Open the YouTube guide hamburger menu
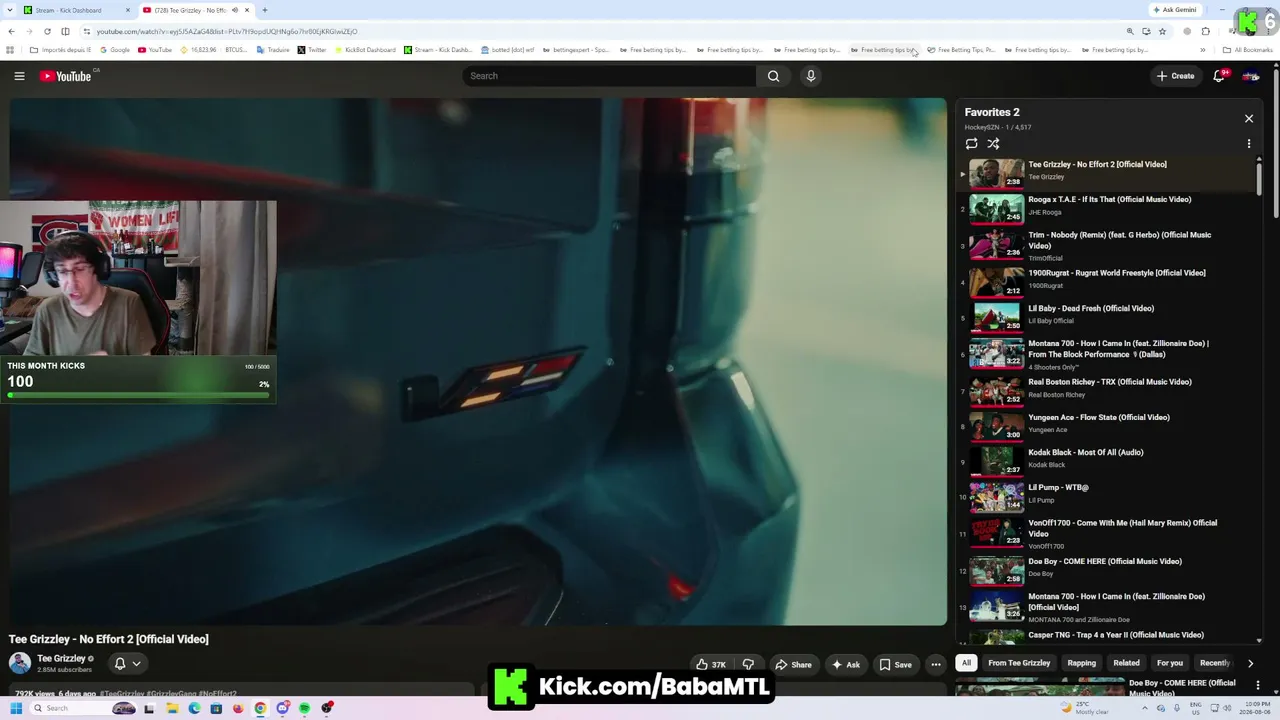This screenshot has height=720, width=1280. [19, 76]
